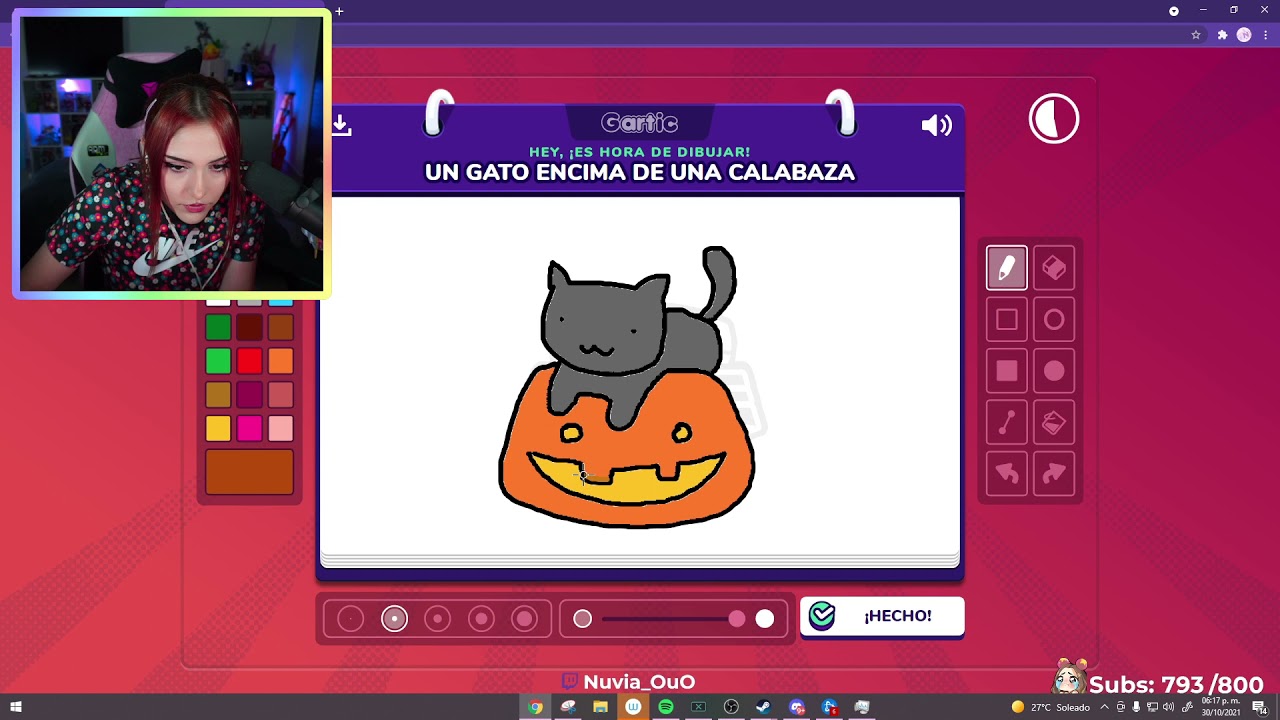Open the Windows Start menu
1280x720 pixels.
tap(15, 707)
